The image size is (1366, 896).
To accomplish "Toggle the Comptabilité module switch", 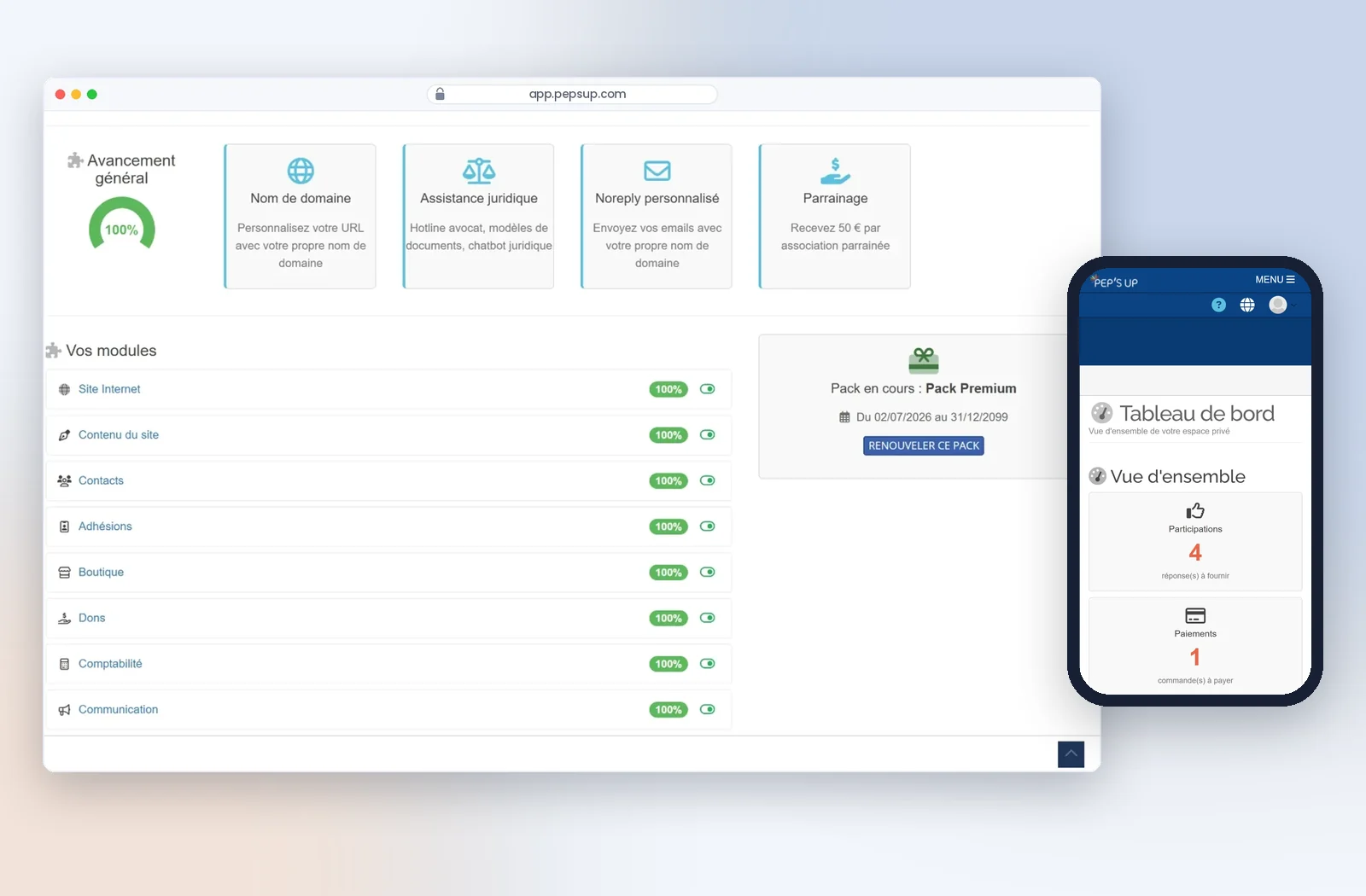I will click(x=708, y=664).
